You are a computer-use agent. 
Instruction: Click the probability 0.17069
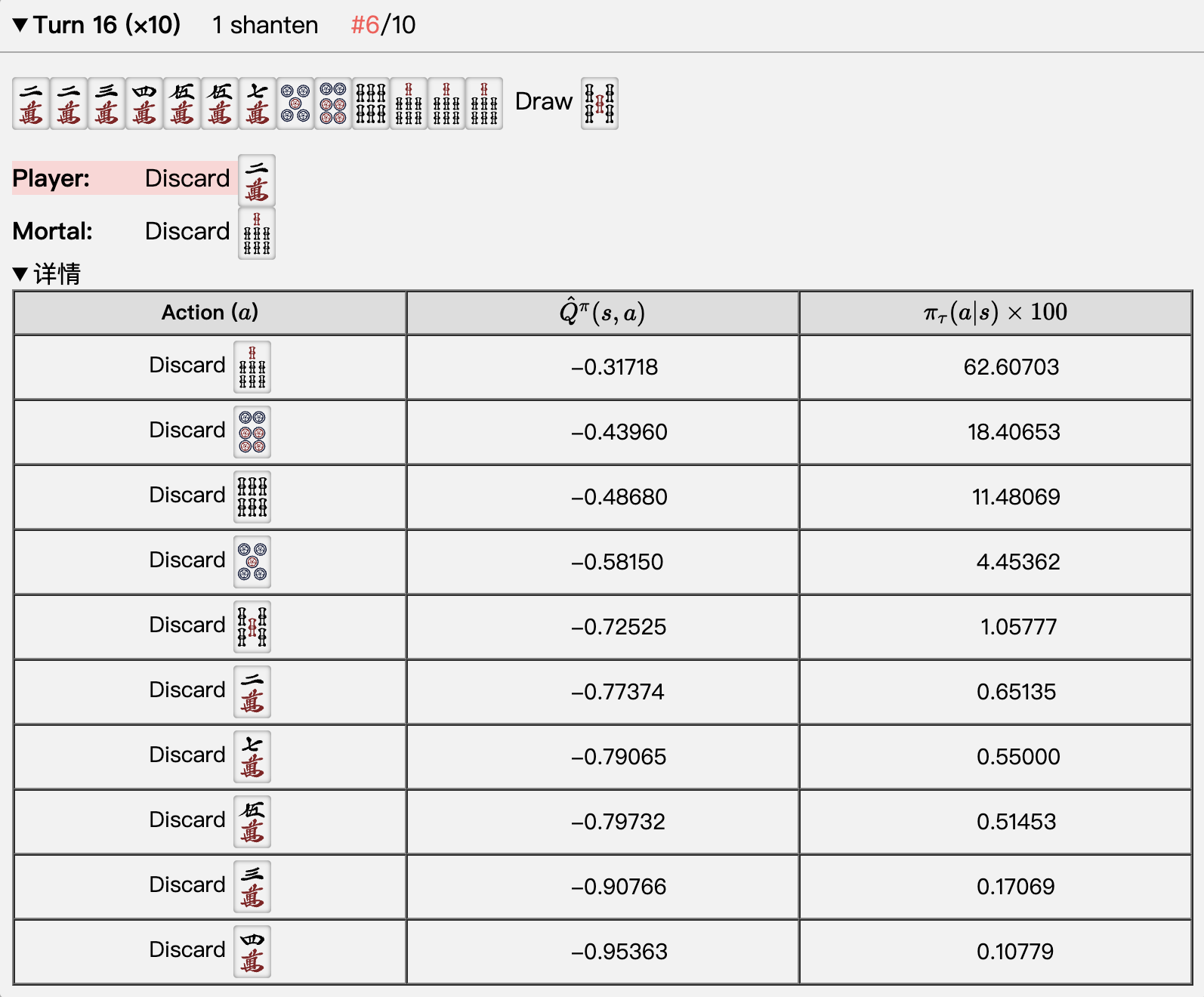pos(1015,887)
